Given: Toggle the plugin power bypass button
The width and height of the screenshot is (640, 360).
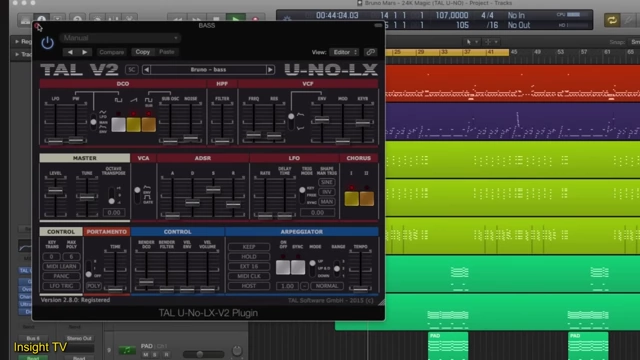Looking at the screenshot, I should click(x=47, y=42).
